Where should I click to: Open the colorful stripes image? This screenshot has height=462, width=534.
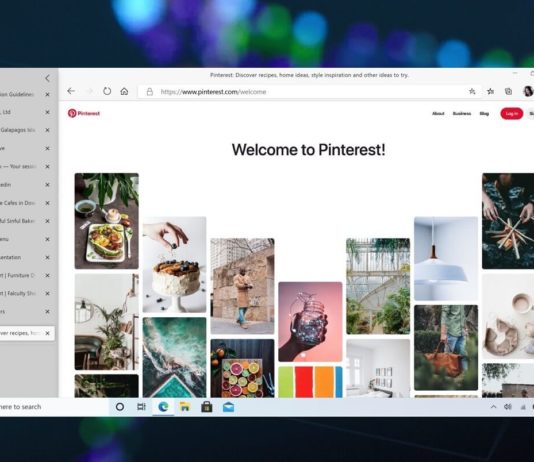310,382
